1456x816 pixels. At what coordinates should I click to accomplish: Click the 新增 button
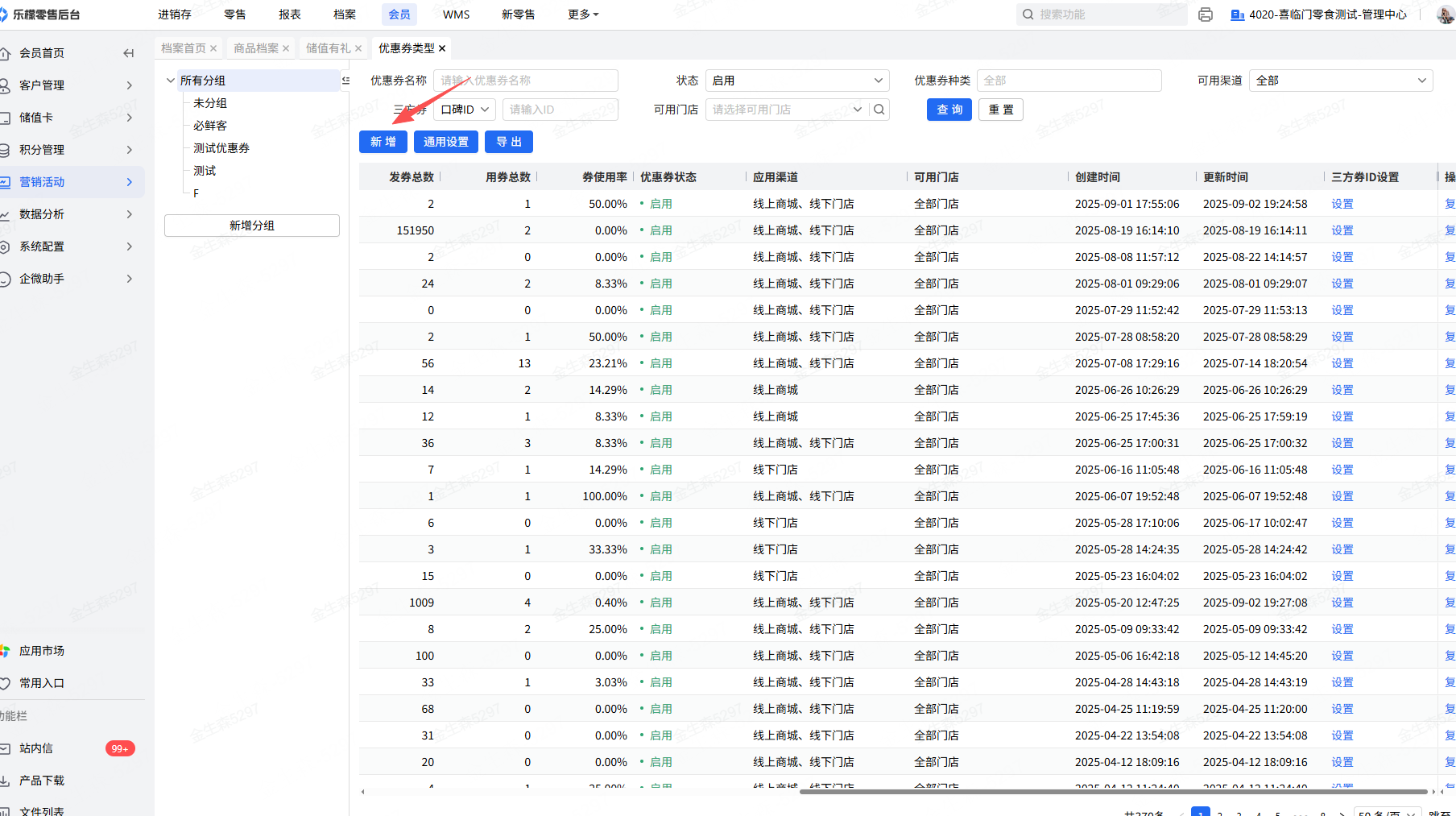coord(383,142)
